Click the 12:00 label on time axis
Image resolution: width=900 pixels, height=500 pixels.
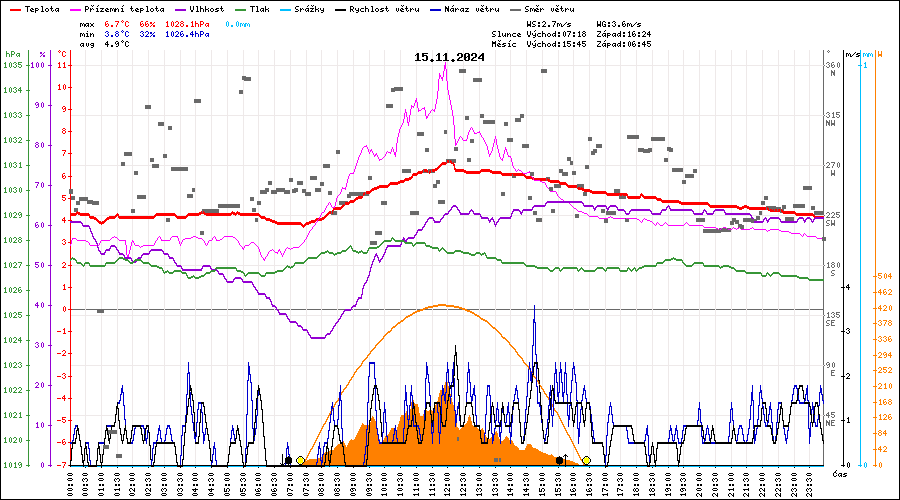(x=448, y=481)
